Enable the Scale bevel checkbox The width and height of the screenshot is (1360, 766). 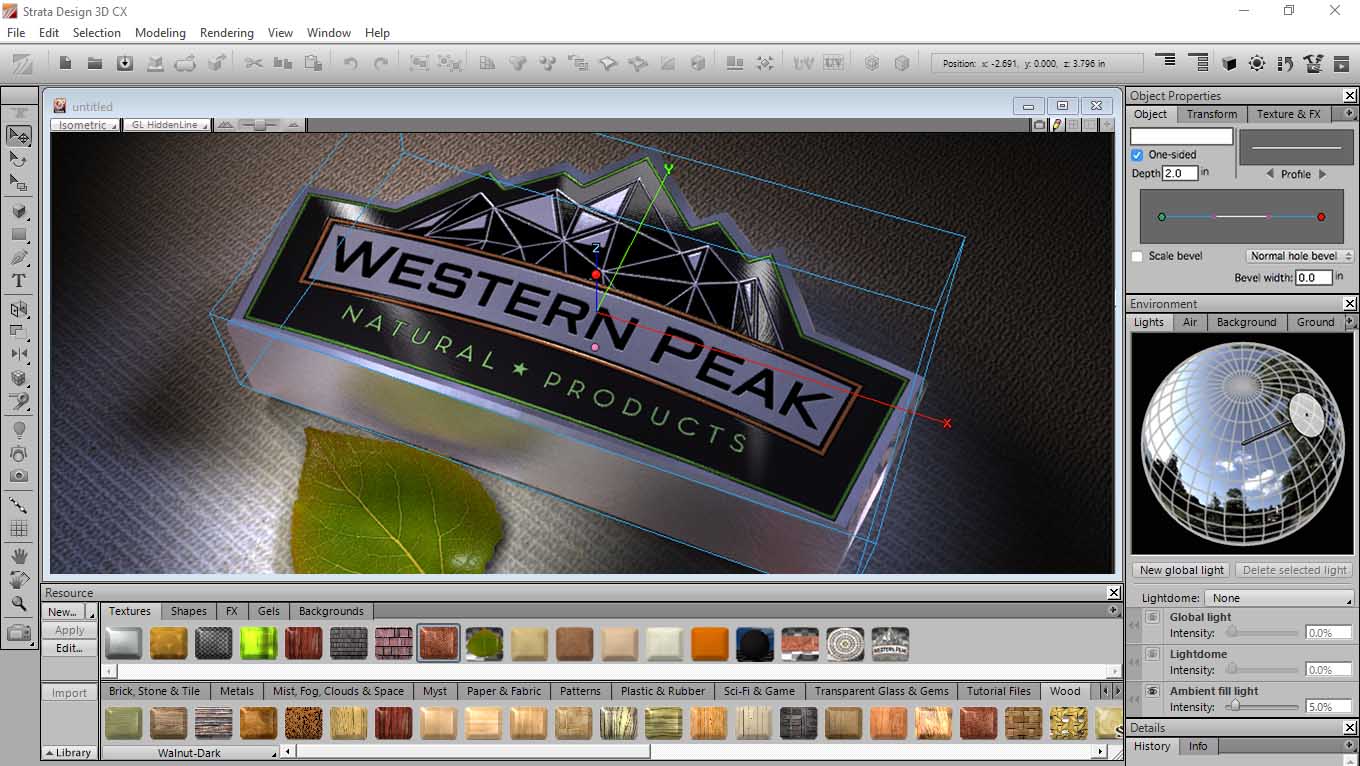[1137, 256]
